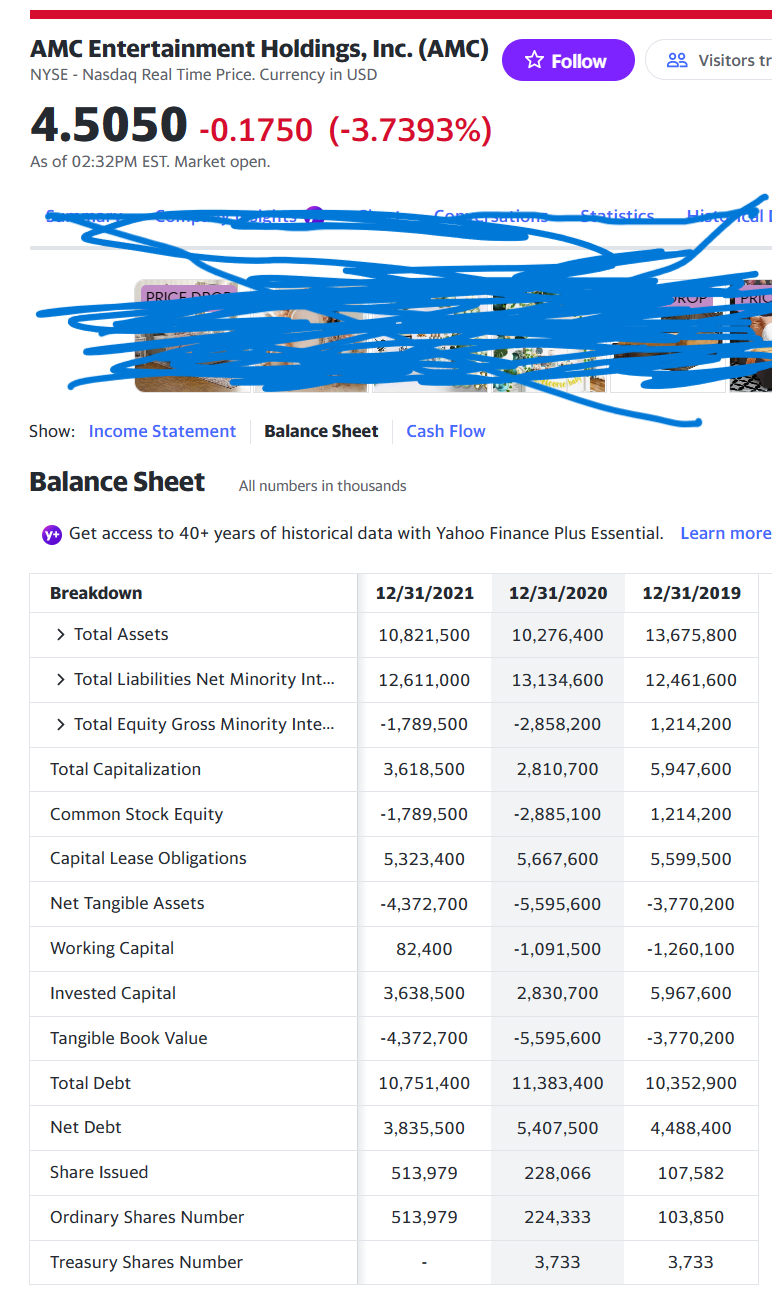772x1304 pixels.
Task: Click the Total Capitalization value 5,947,600
Action: pos(691,769)
